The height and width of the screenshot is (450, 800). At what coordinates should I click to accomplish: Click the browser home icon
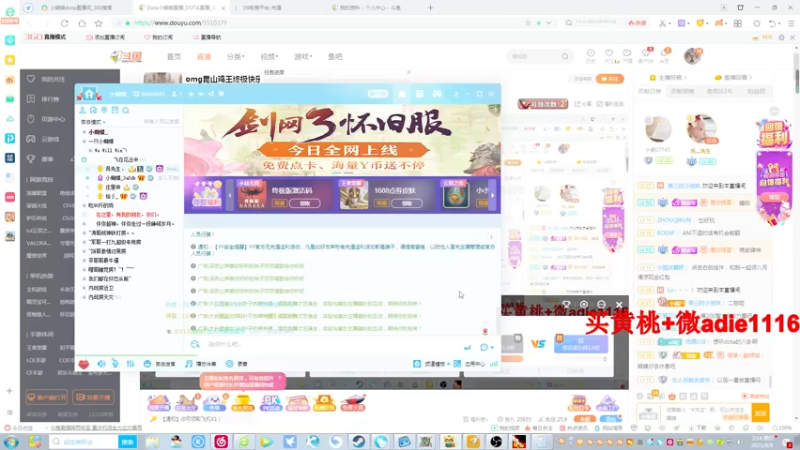click(x=82, y=23)
